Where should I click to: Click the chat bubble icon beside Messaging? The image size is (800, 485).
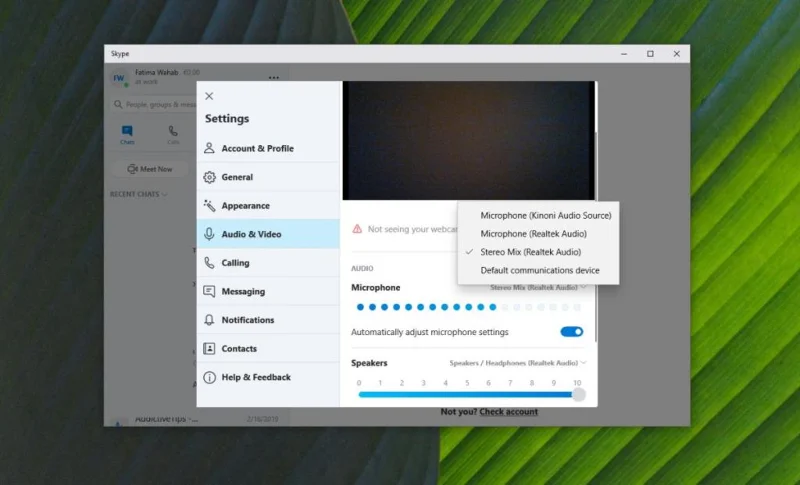tap(209, 291)
